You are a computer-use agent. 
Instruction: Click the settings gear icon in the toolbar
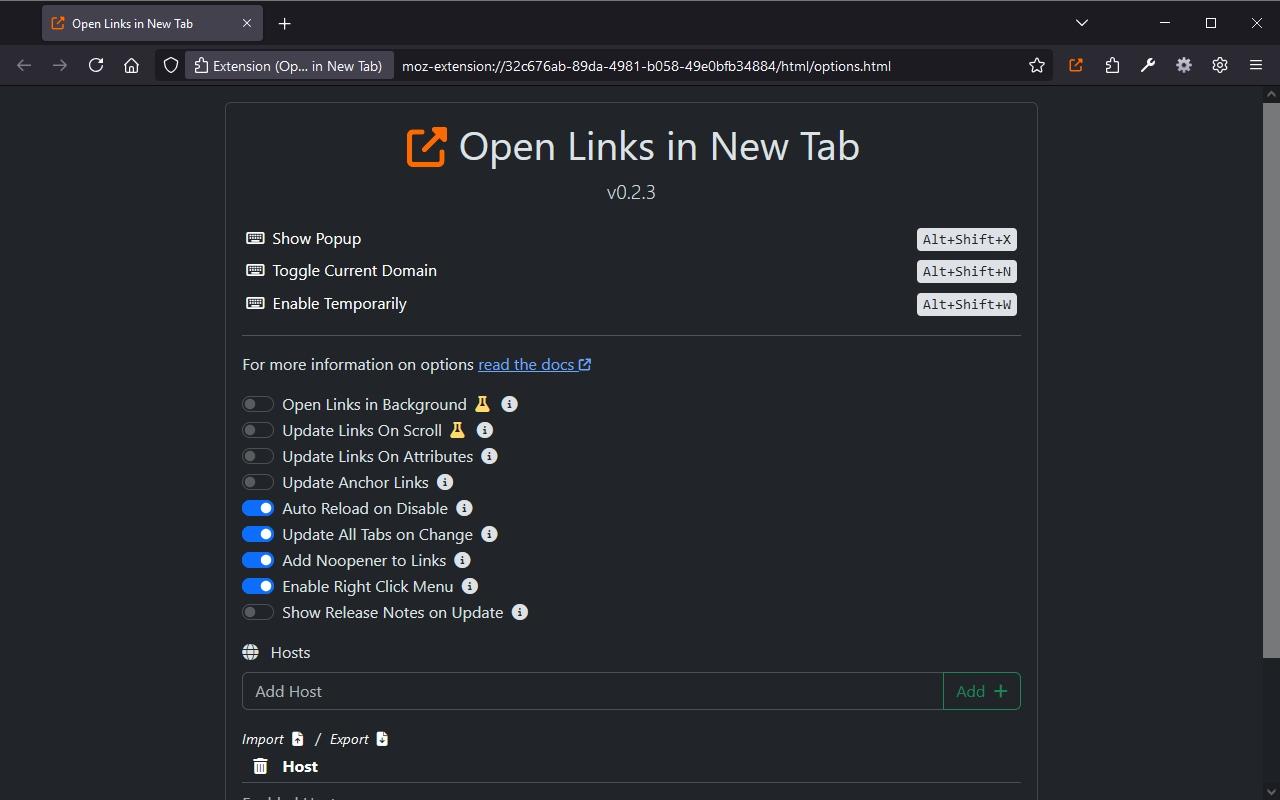1220,66
